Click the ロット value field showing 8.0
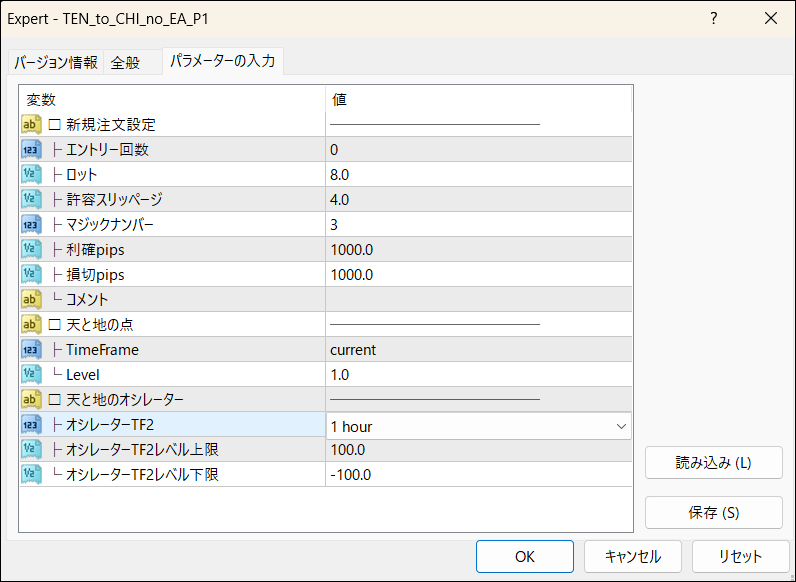Image resolution: width=796 pixels, height=582 pixels. [480, 175]
